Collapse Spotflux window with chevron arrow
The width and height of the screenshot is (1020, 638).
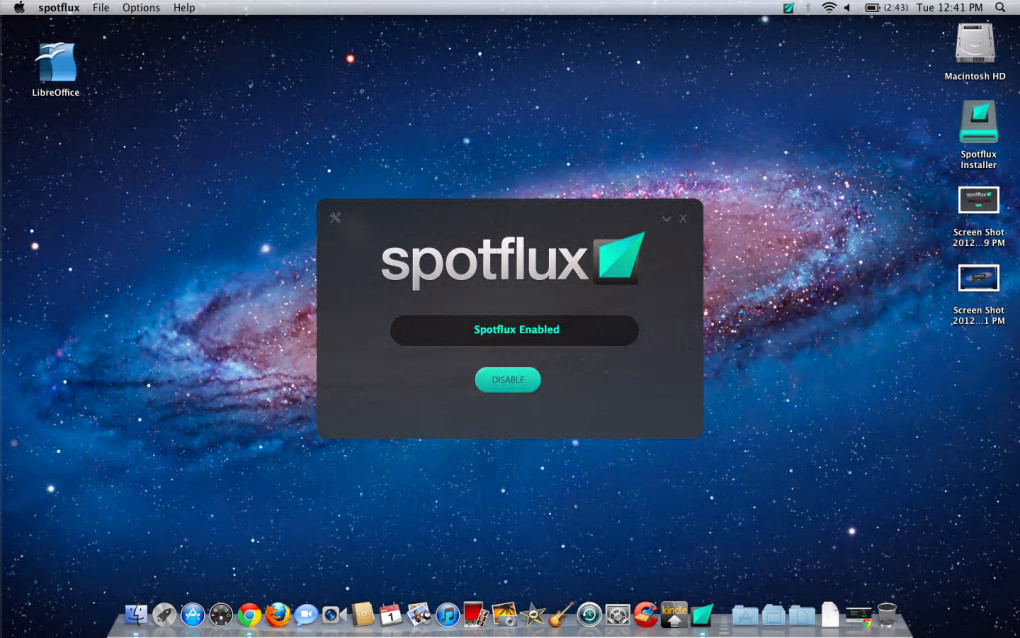[x=666, y=219]
